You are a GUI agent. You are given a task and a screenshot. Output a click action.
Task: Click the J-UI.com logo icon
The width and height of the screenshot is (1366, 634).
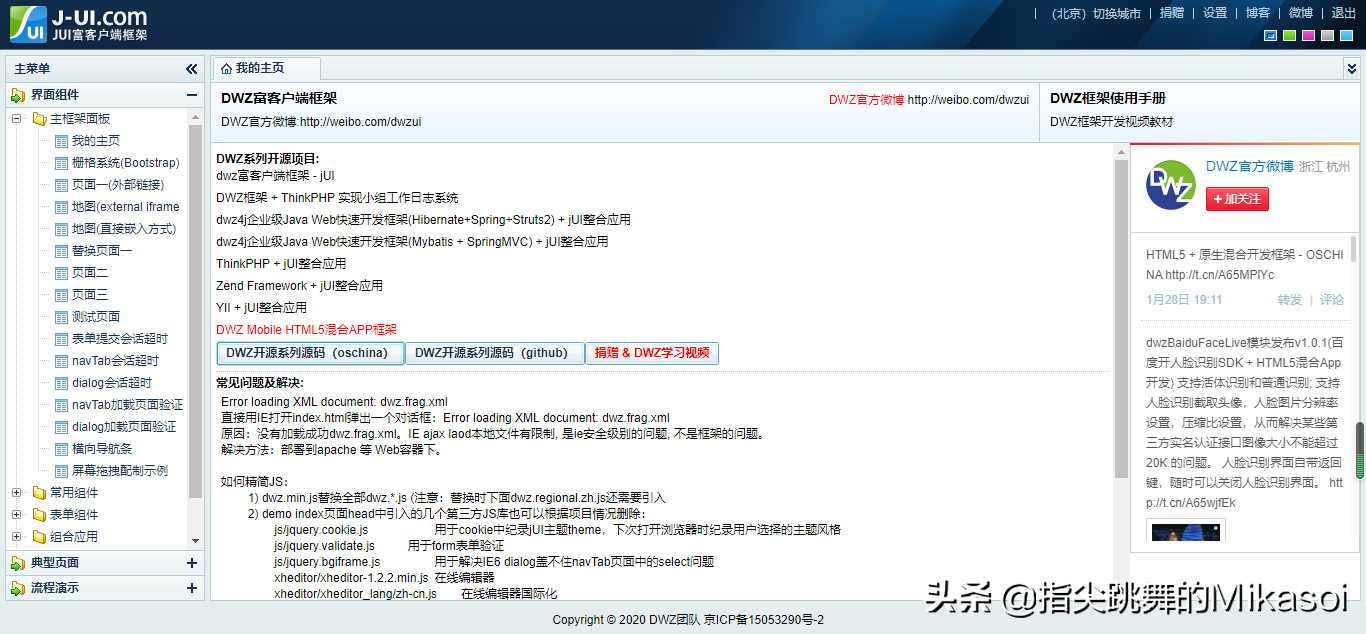point(28,24)
